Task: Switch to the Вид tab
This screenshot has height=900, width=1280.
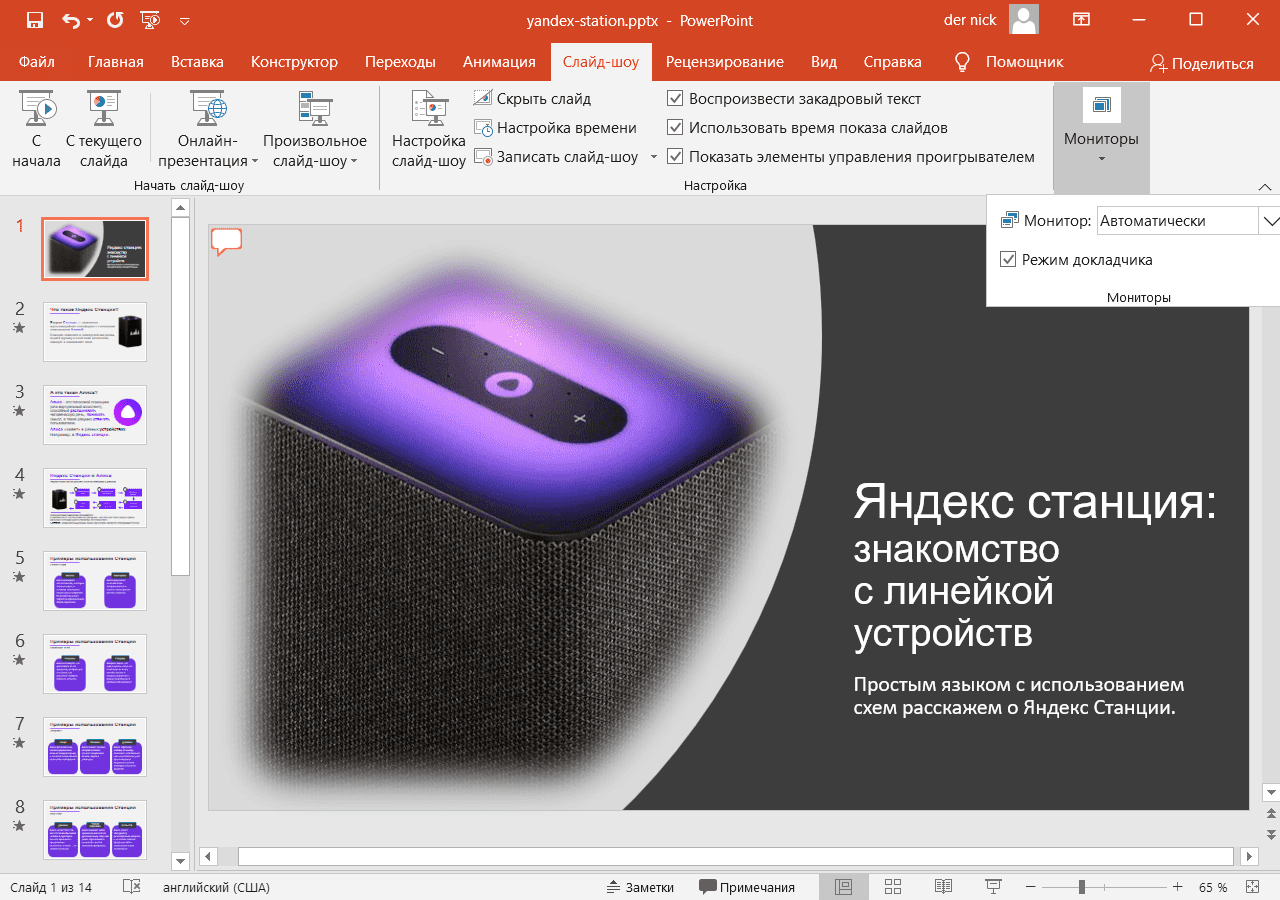Action: pyautogui.click(x=824, y=62)
